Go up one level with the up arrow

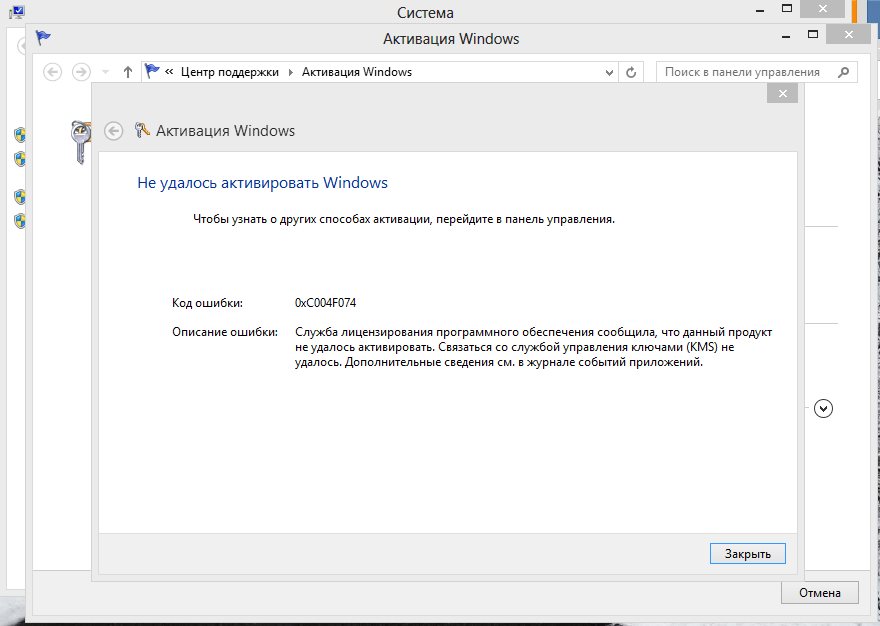pyautogui.click(x=128, y=72)
